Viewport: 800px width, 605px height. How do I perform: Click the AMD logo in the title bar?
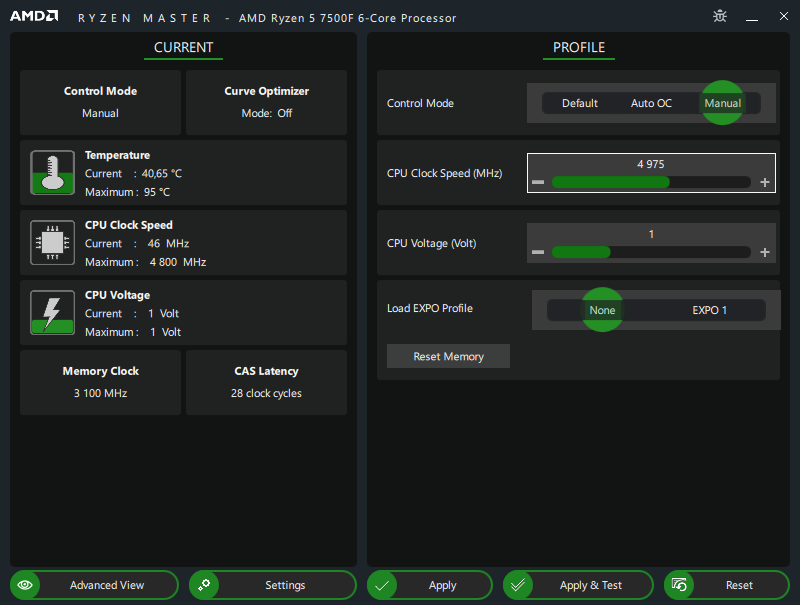point(34,16)
